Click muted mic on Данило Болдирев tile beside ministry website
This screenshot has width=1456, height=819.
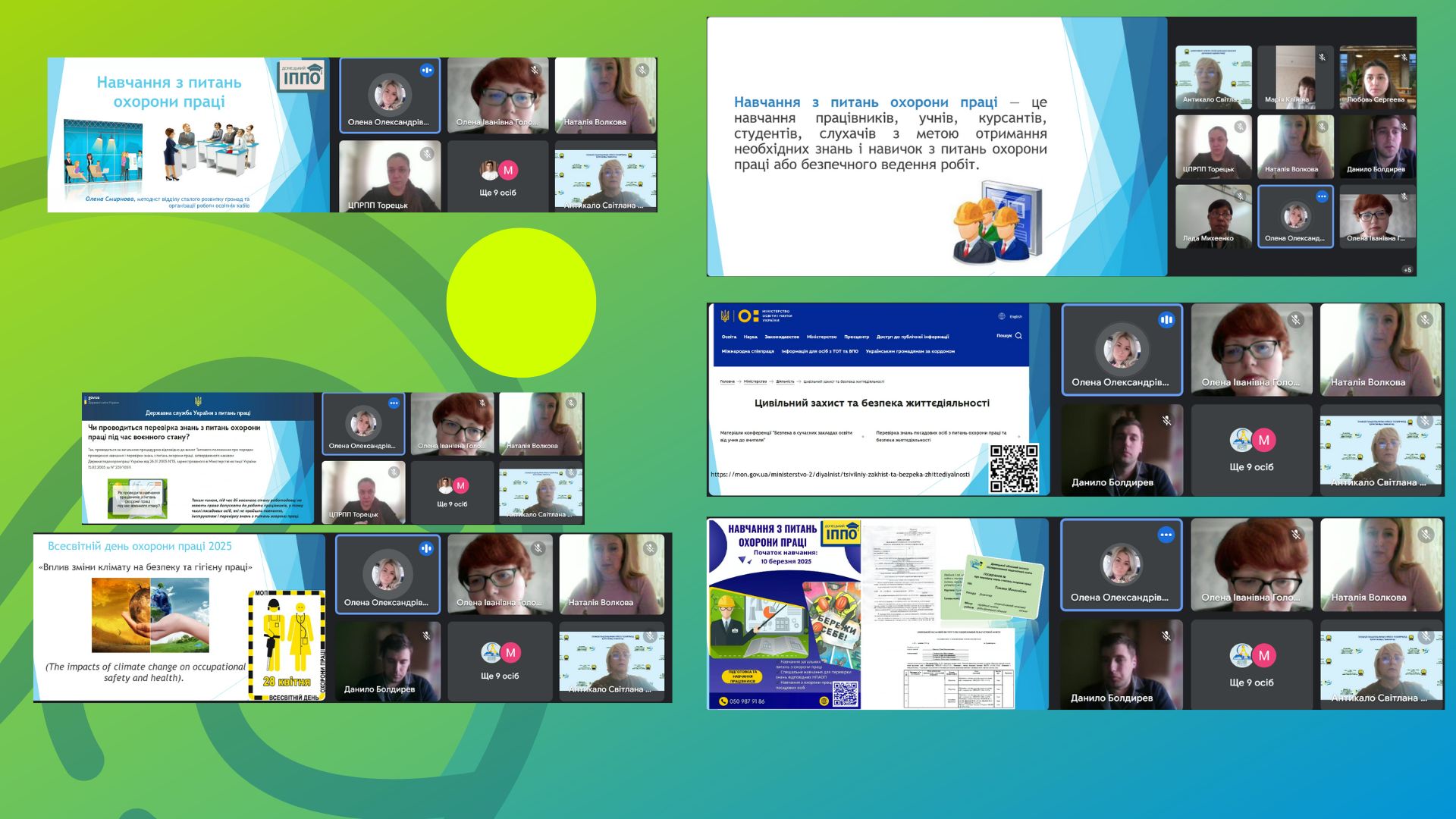point(1166,419)
